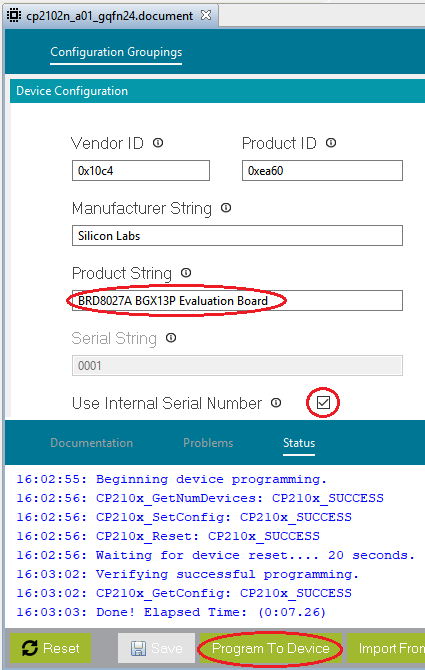The height and width of the screenshot is (670, 425).
Task: Click the chip icon on the document tab
Action: point(14,16)
